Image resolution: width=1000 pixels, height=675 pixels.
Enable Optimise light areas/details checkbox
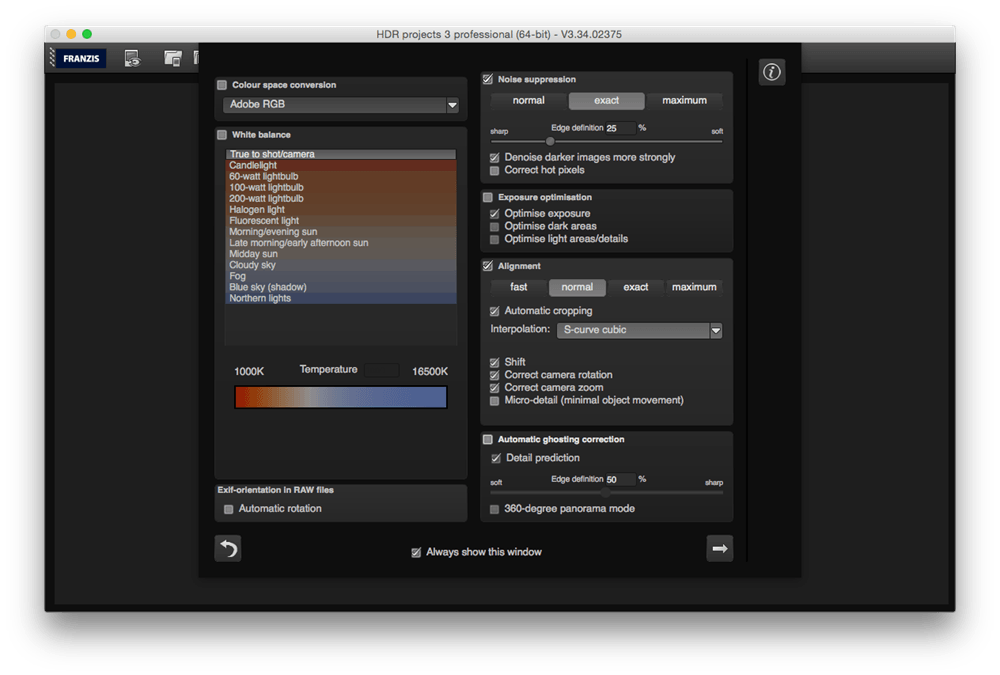point(494,239)
